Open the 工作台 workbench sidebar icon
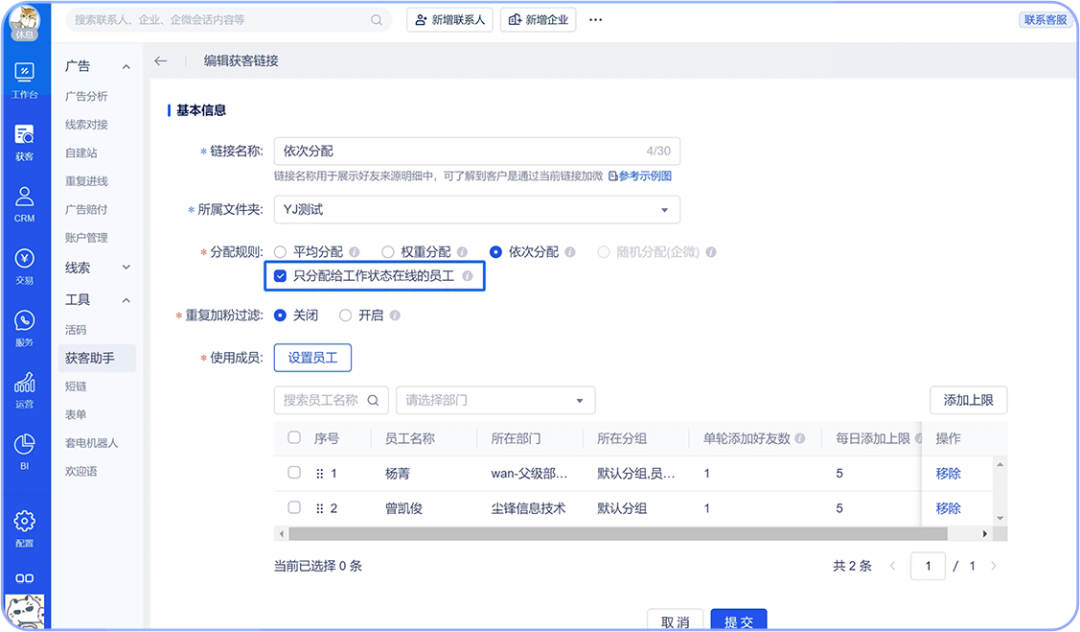This screenshot has height=632, width=1080. 24,80
